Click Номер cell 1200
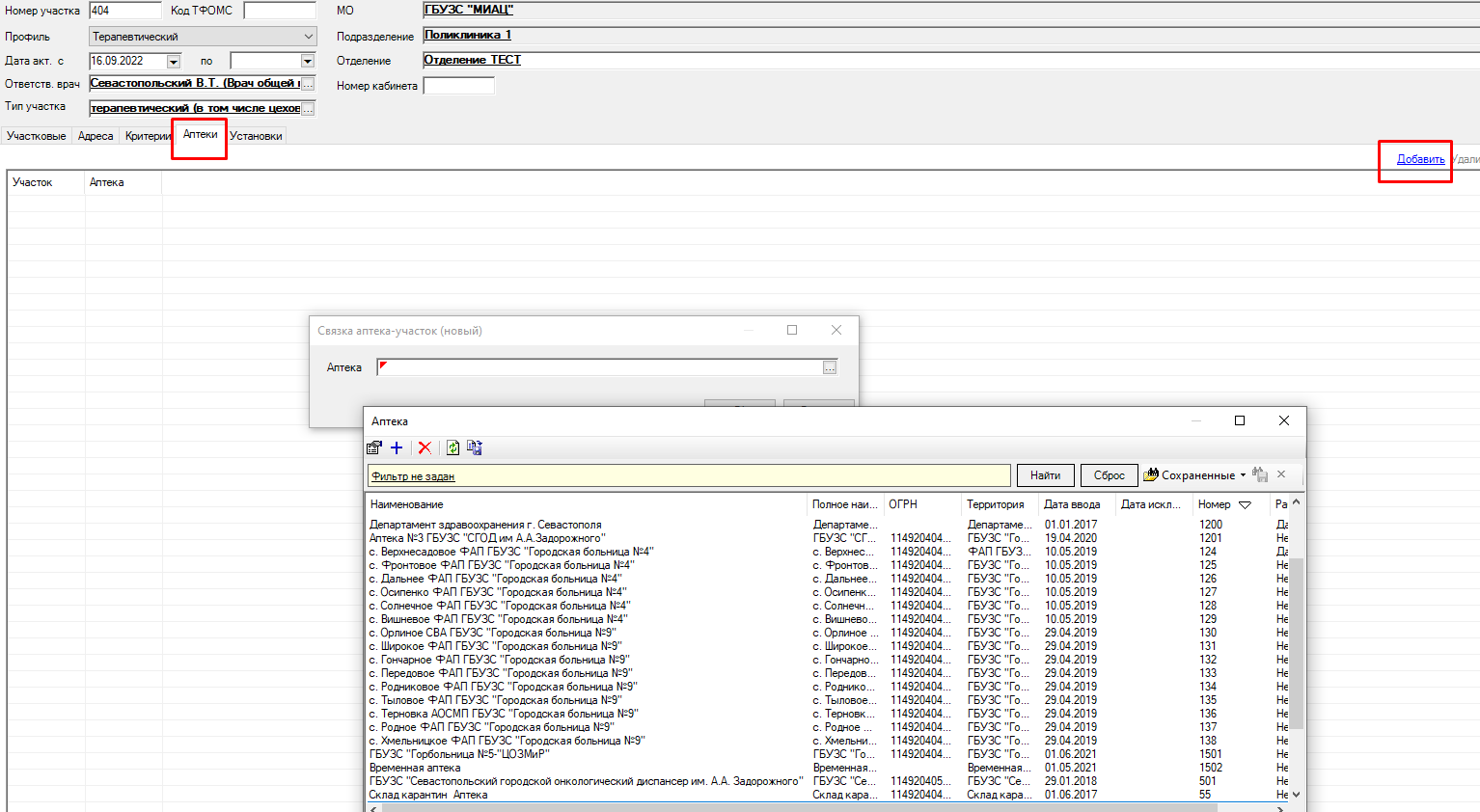 [x=1211, y=525]
